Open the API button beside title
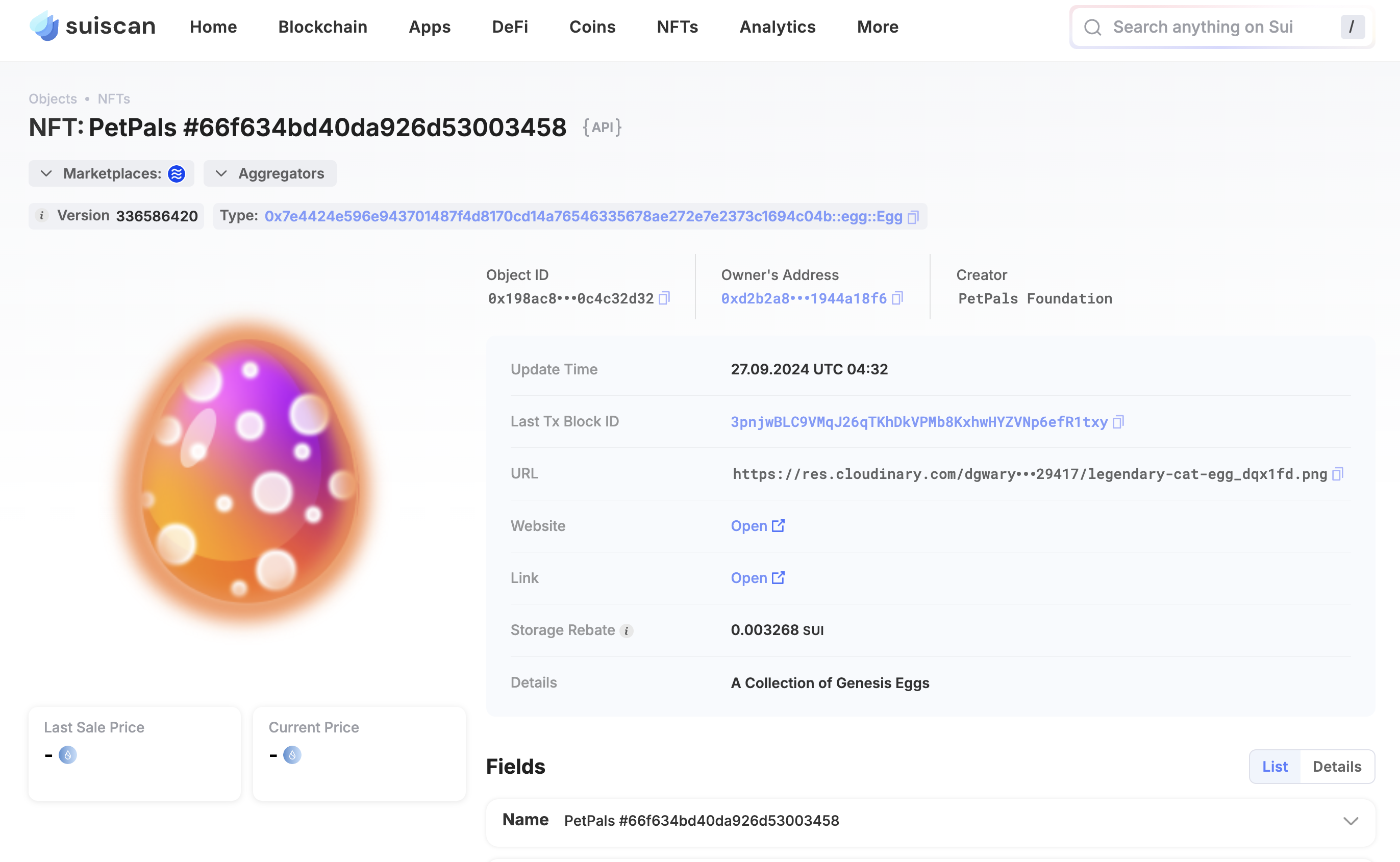Screen dimensions: 1400x862 [x=602, y=127]
